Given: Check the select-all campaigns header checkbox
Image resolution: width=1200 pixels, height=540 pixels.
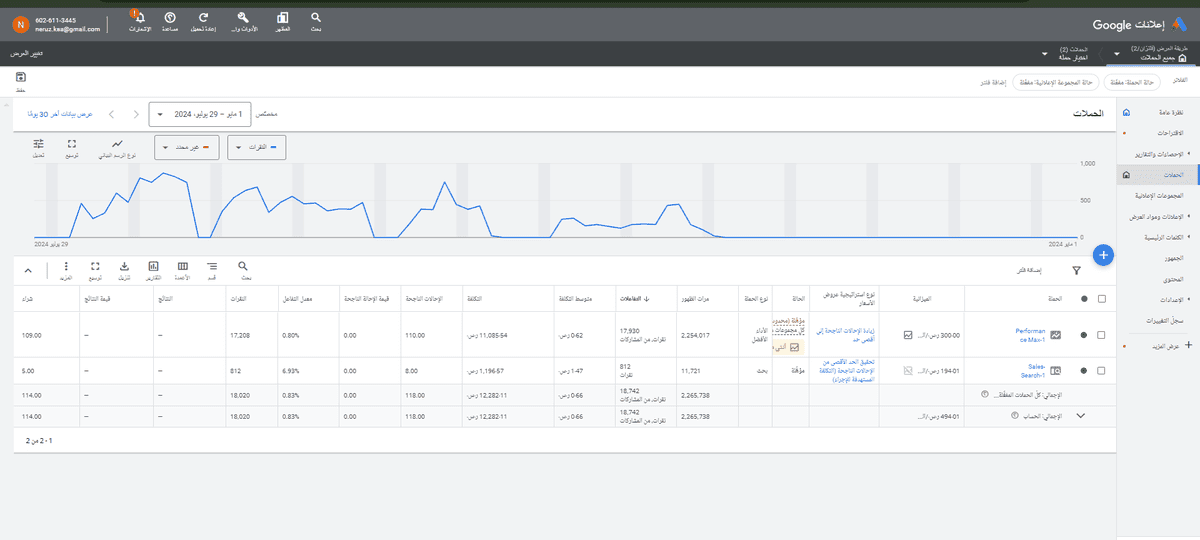Looking at the screenshot, I should (x=1102, y=298).
